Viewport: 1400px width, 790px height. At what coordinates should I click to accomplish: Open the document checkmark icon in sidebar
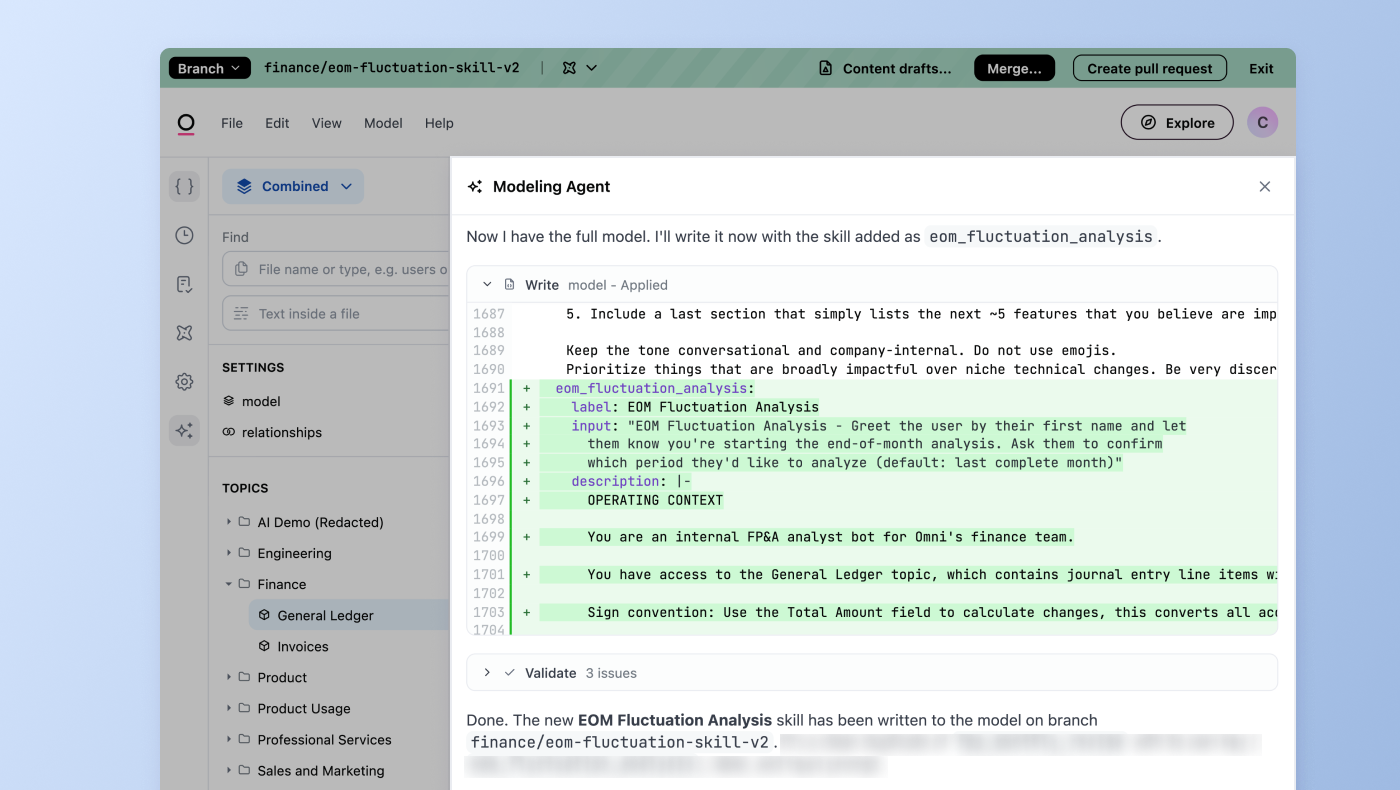click(184, 284)
